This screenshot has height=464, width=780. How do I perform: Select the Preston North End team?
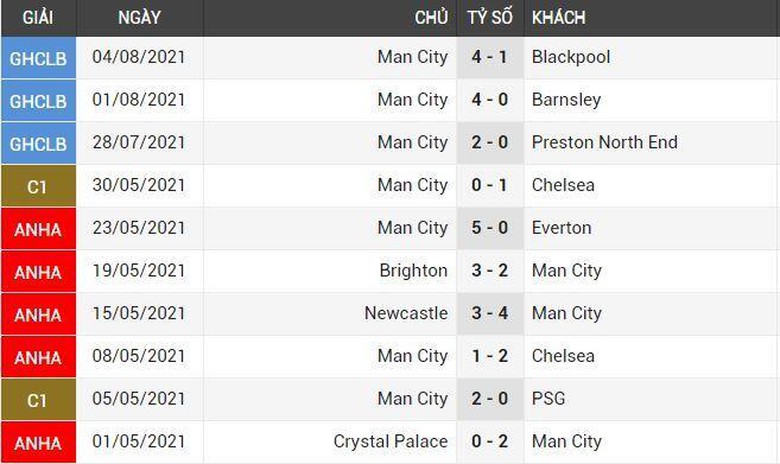click(x=604, y=142)
